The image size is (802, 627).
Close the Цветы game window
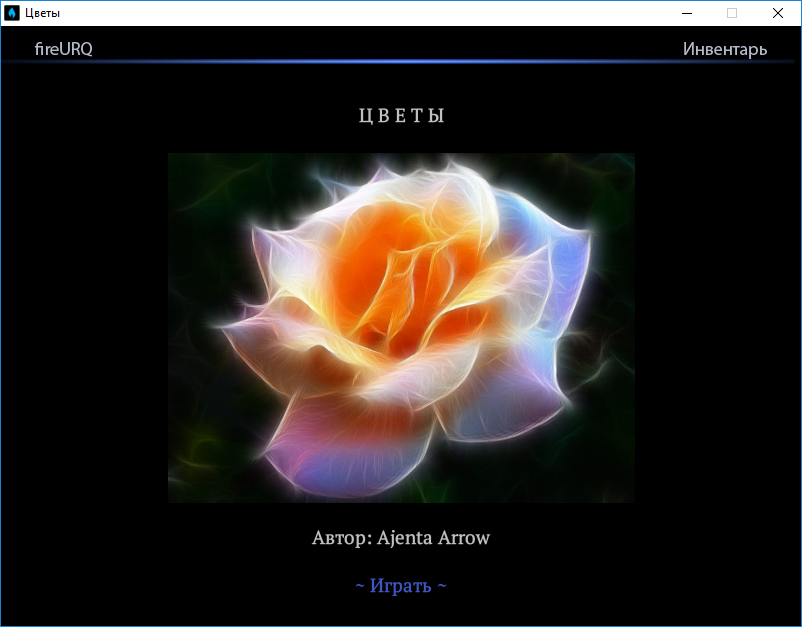click(778, 13)
